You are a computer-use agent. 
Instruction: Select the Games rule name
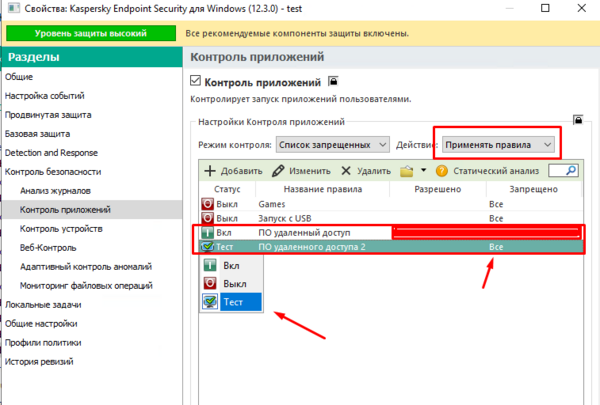pos(272,204)
